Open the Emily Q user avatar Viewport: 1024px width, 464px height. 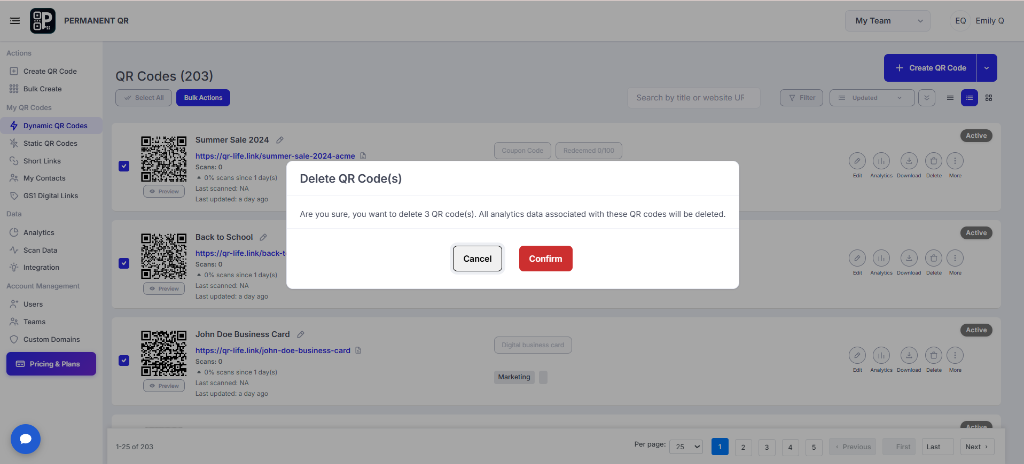click(x=960, y=21)
